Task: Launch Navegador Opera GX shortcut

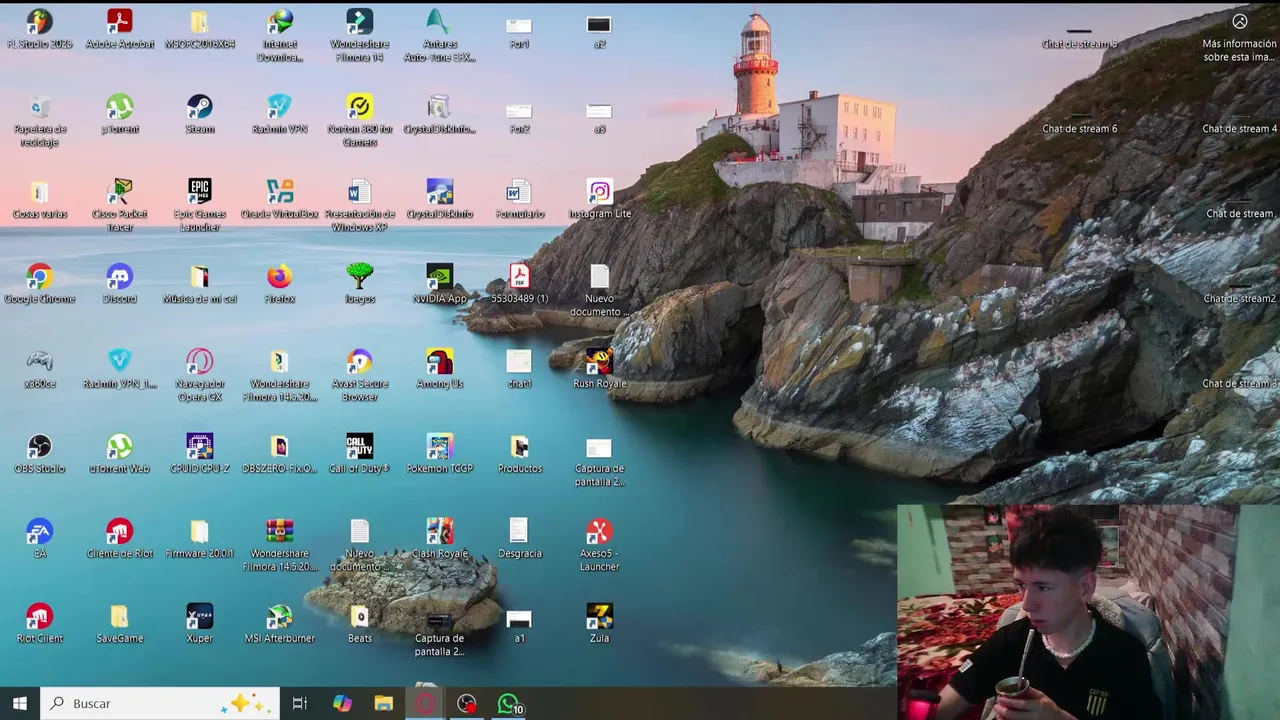Action: (200, 375)
